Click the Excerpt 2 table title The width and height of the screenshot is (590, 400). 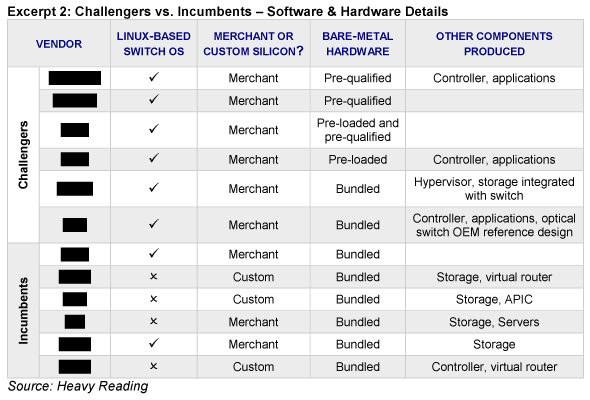(228, 11)
